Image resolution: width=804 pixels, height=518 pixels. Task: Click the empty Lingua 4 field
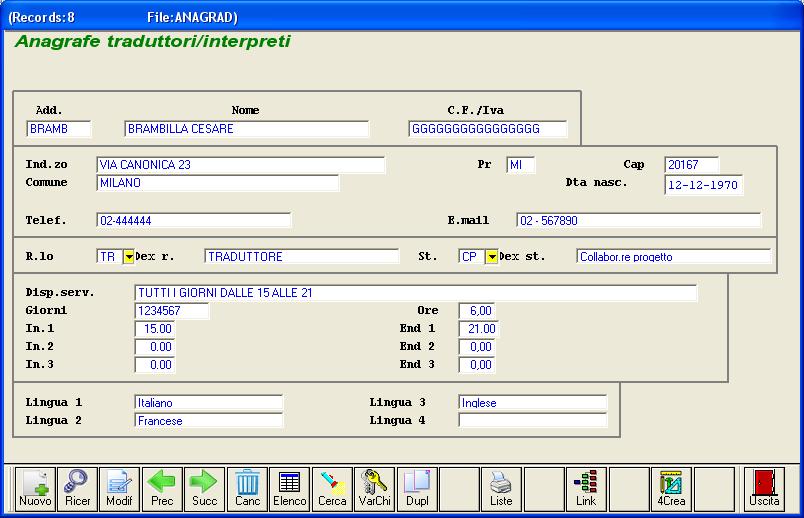pos(533,421)
